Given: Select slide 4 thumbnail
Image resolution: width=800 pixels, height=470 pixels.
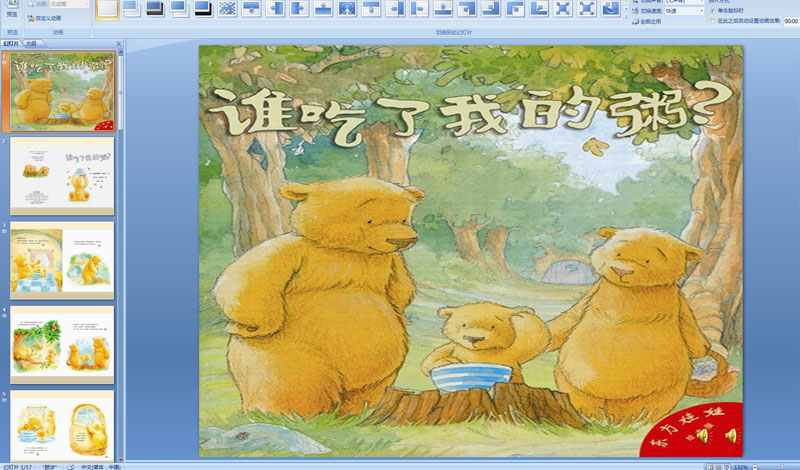Looking at the screenshot, I should pos(62,345).
